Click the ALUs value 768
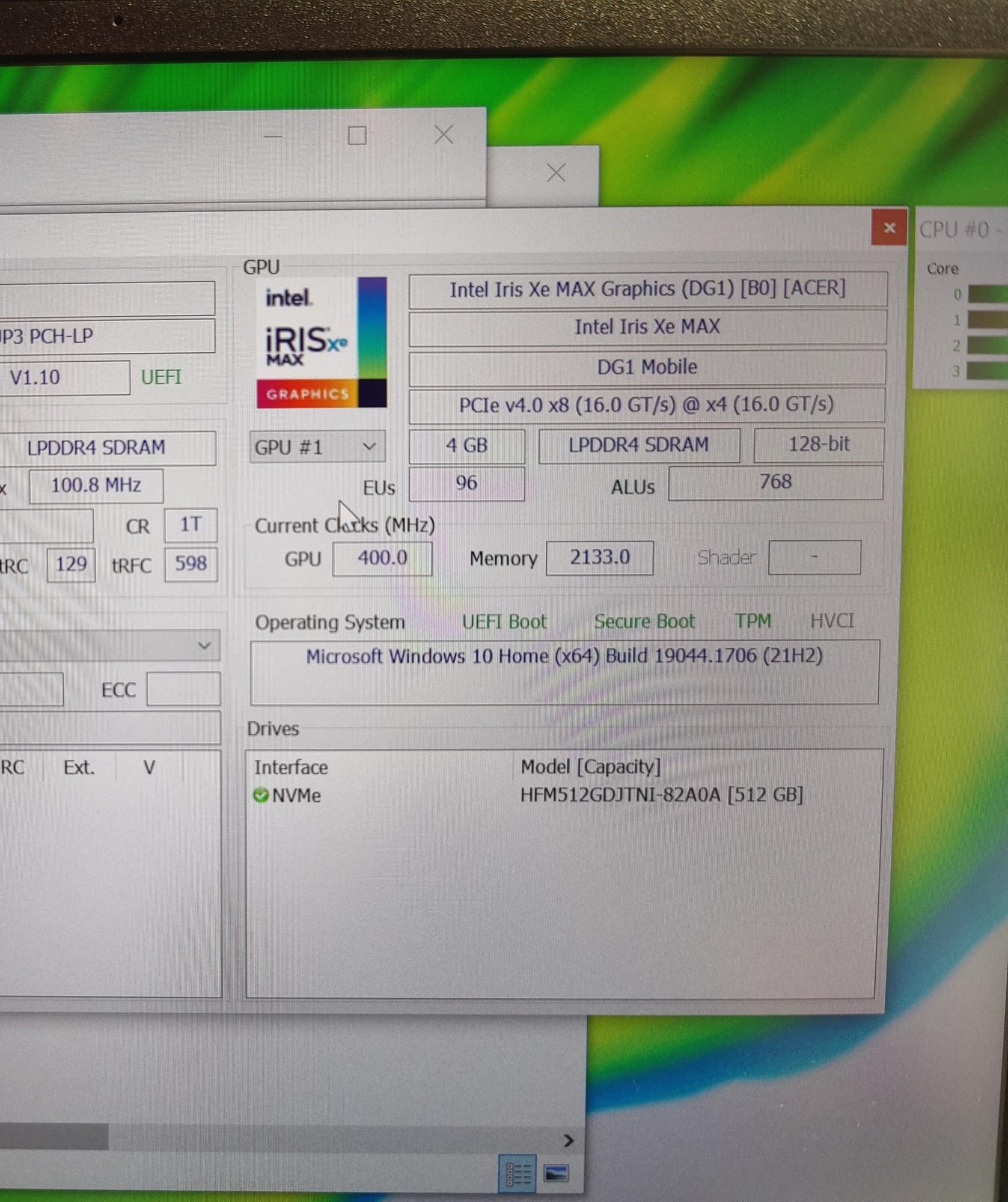Screen dimensions: 1008x1202 775,482
